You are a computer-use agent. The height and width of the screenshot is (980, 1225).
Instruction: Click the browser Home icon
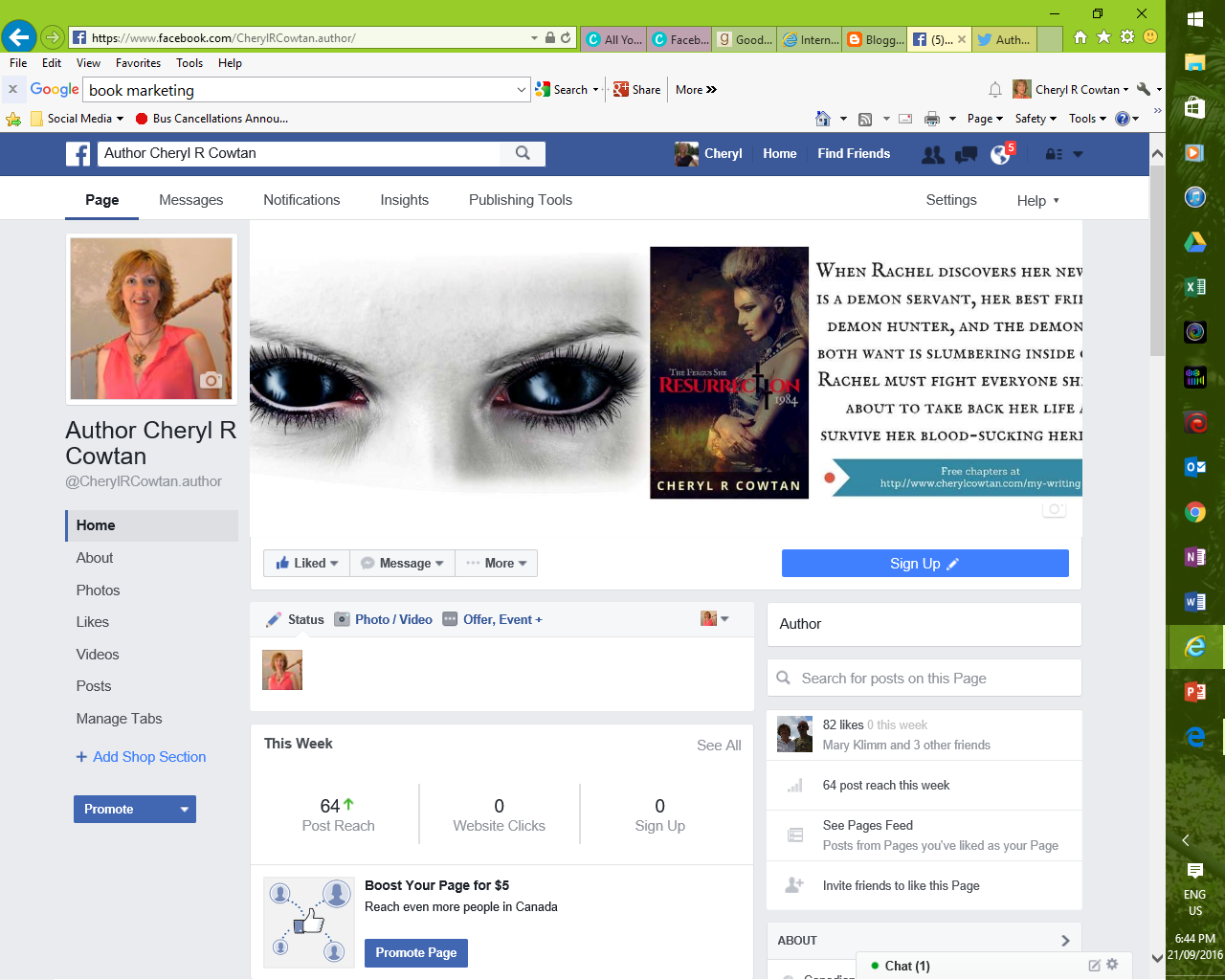pyautogui.click(x=1080, y=37)
